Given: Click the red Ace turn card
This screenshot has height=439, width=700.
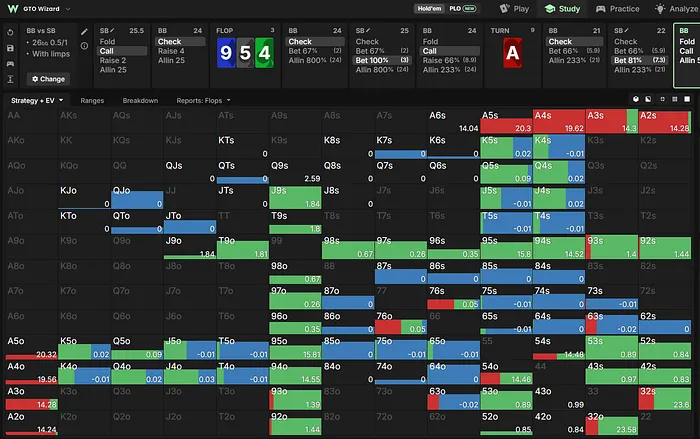Looking at the screenshot, I should pyautogui.click(x=512, y=53).
